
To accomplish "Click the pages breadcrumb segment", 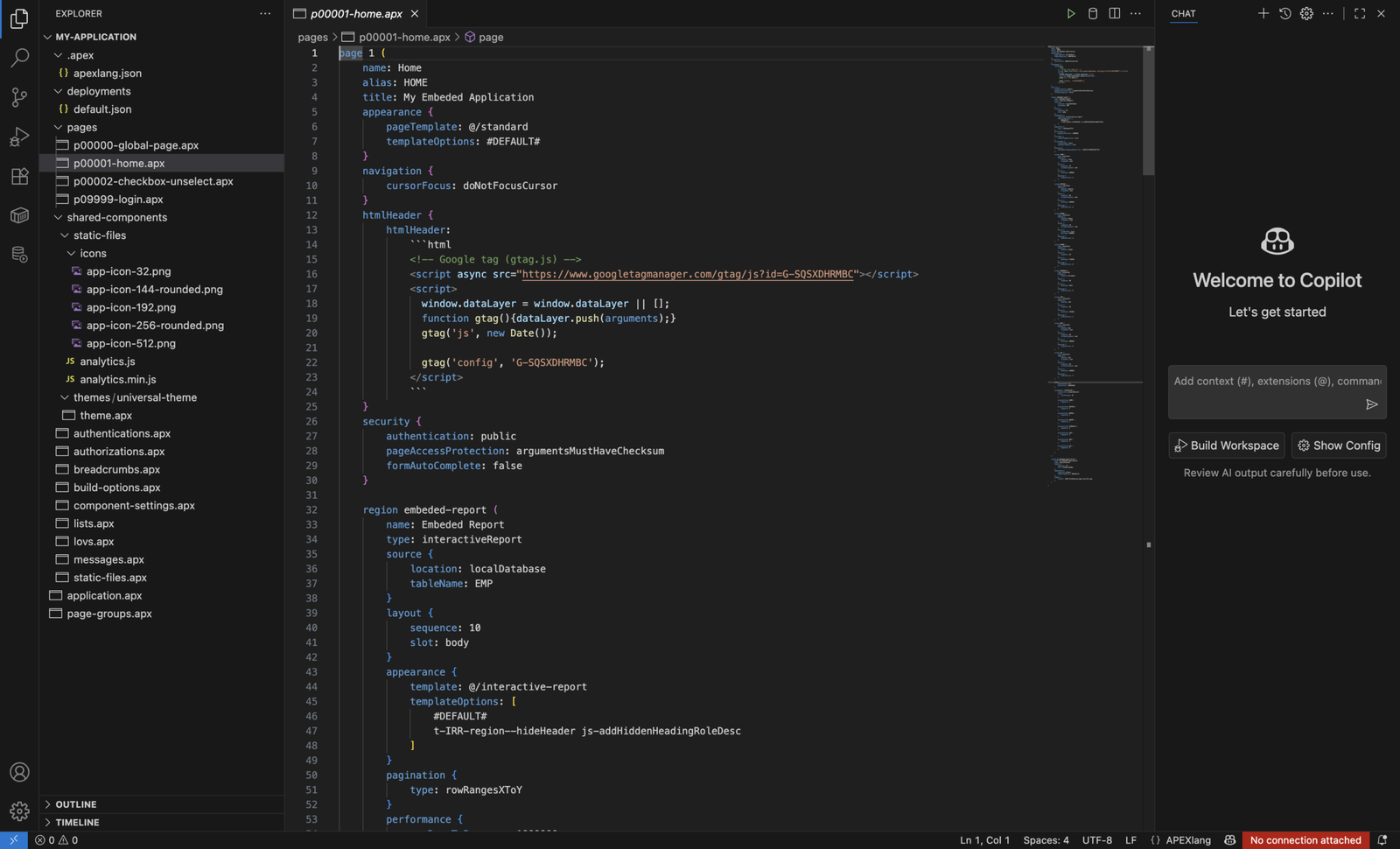I will coord(312,37).
